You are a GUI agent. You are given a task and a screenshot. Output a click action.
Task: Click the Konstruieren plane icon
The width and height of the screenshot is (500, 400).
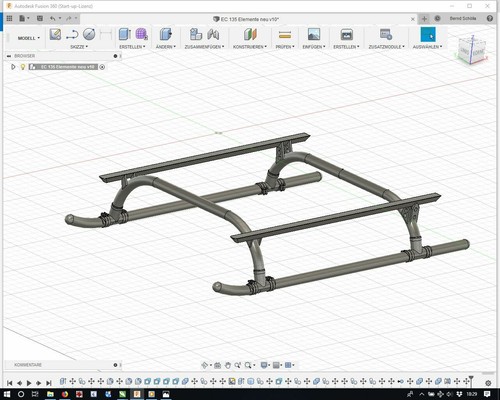click(x=250, y=34)
